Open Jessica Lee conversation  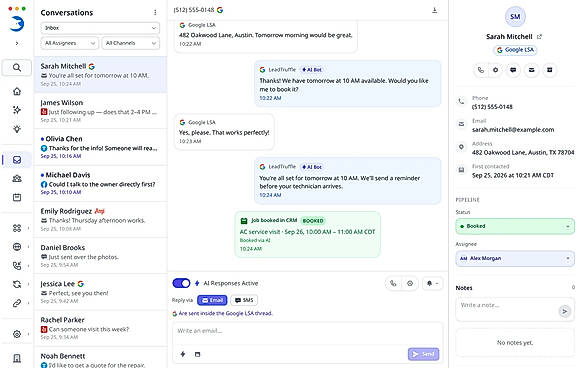100,292
